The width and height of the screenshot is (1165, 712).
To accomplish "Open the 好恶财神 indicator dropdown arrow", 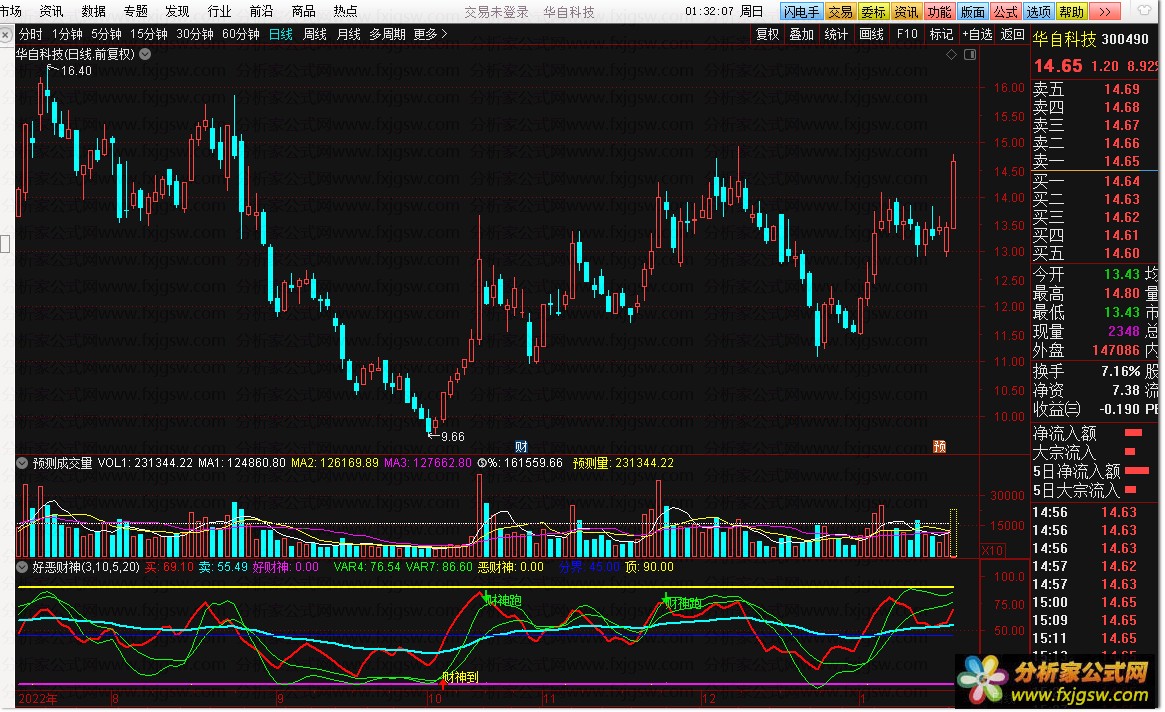I will click(22, 567).
